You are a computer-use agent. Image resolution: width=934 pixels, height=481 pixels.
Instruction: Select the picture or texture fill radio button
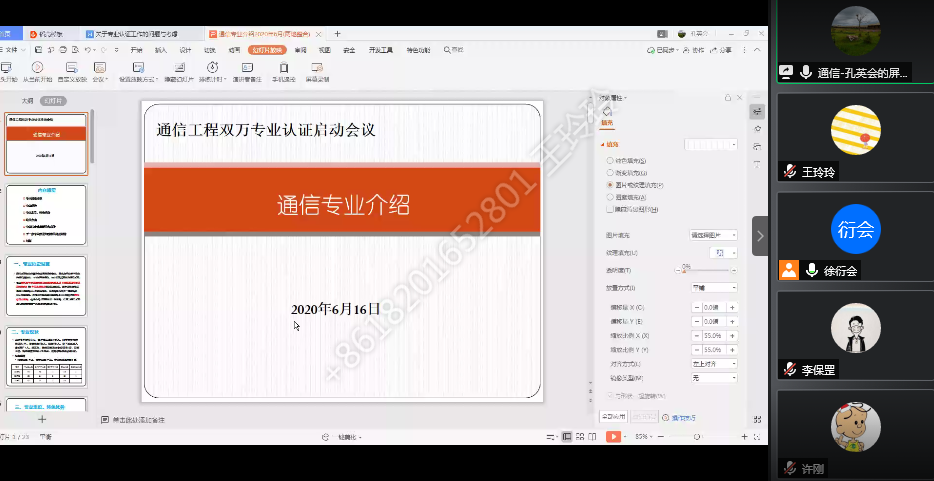609,185
